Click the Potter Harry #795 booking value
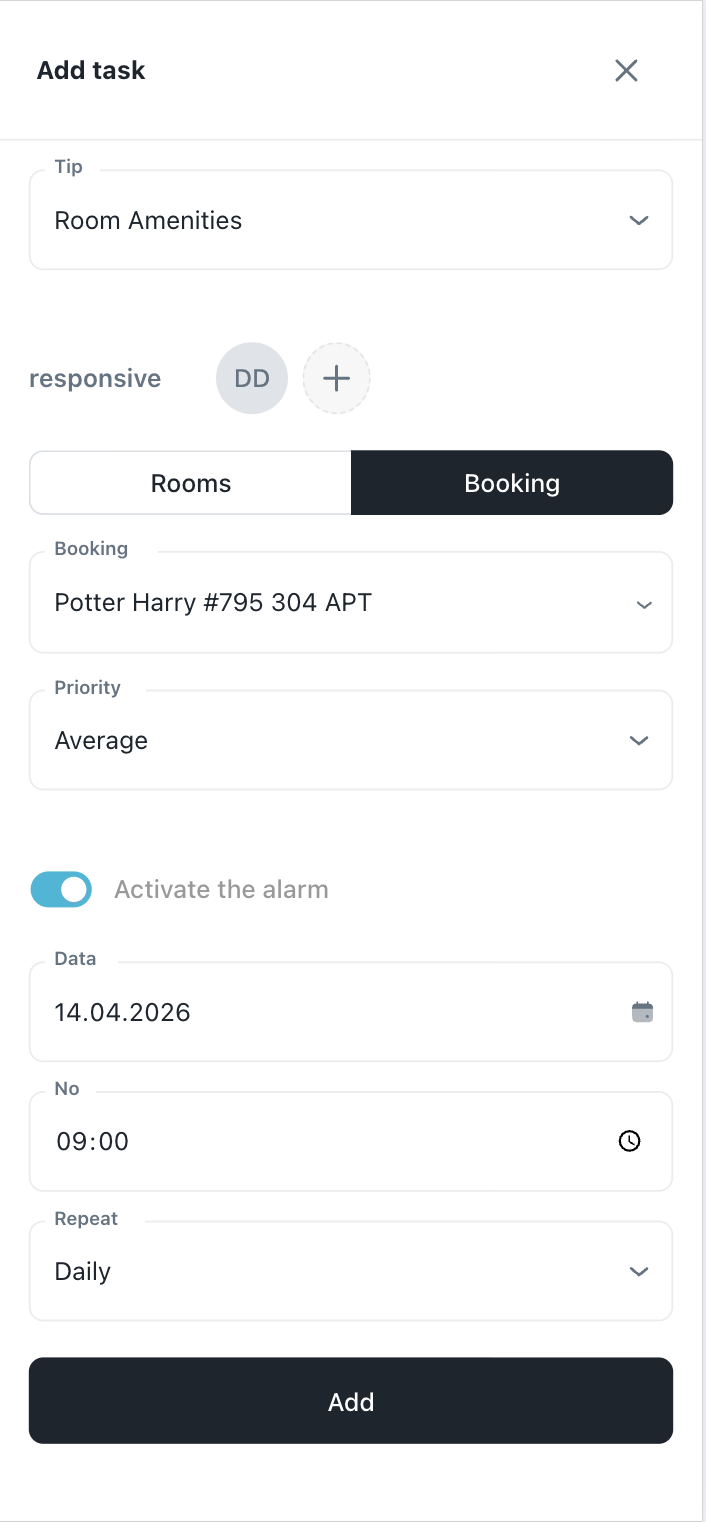Screen dimensions: 706x1522 tap(213, 602)
